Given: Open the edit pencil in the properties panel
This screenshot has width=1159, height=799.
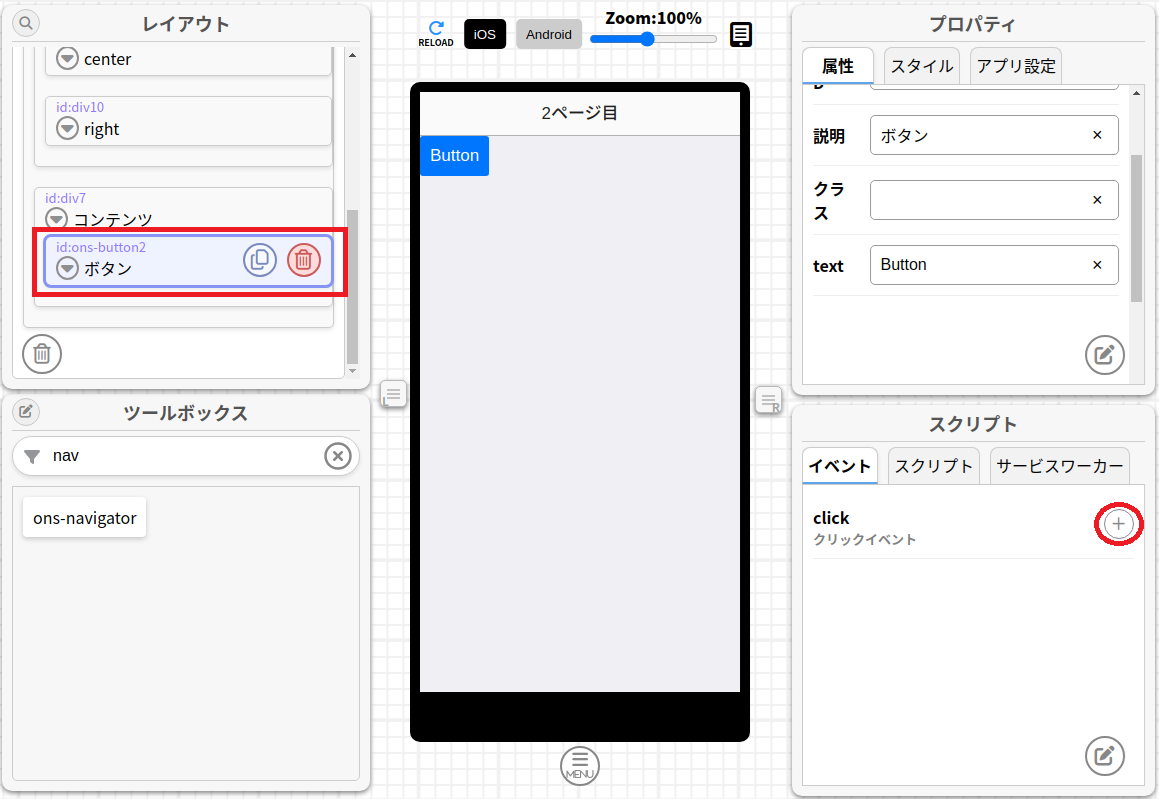Looking at the screenshot, I should pos(1104,355).
